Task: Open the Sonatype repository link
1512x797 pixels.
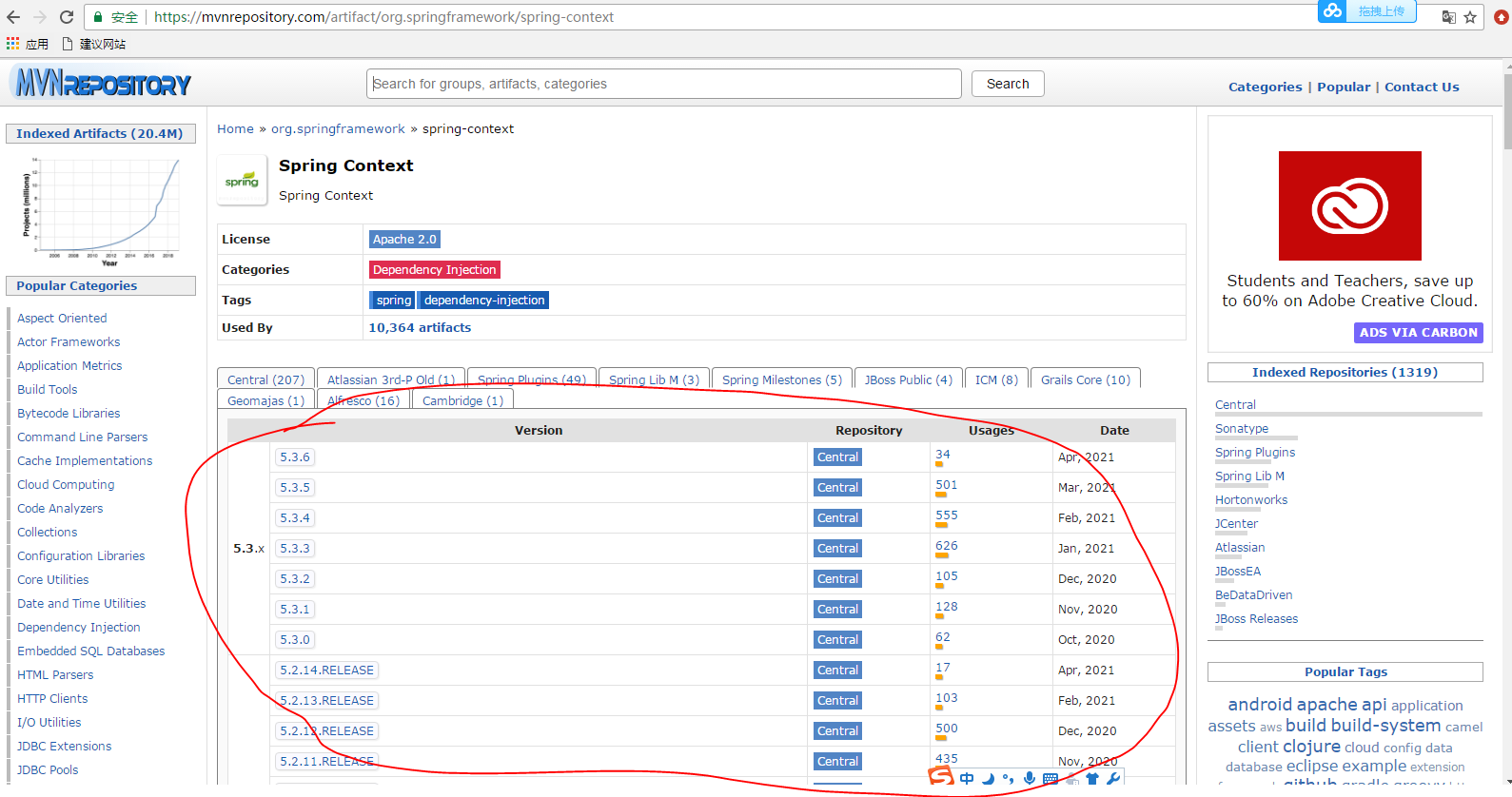Action: tap(1242, 428)
